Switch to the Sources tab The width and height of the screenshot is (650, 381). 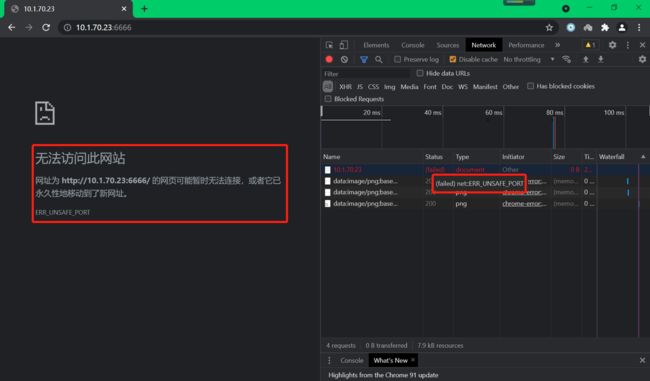(448, 45)
